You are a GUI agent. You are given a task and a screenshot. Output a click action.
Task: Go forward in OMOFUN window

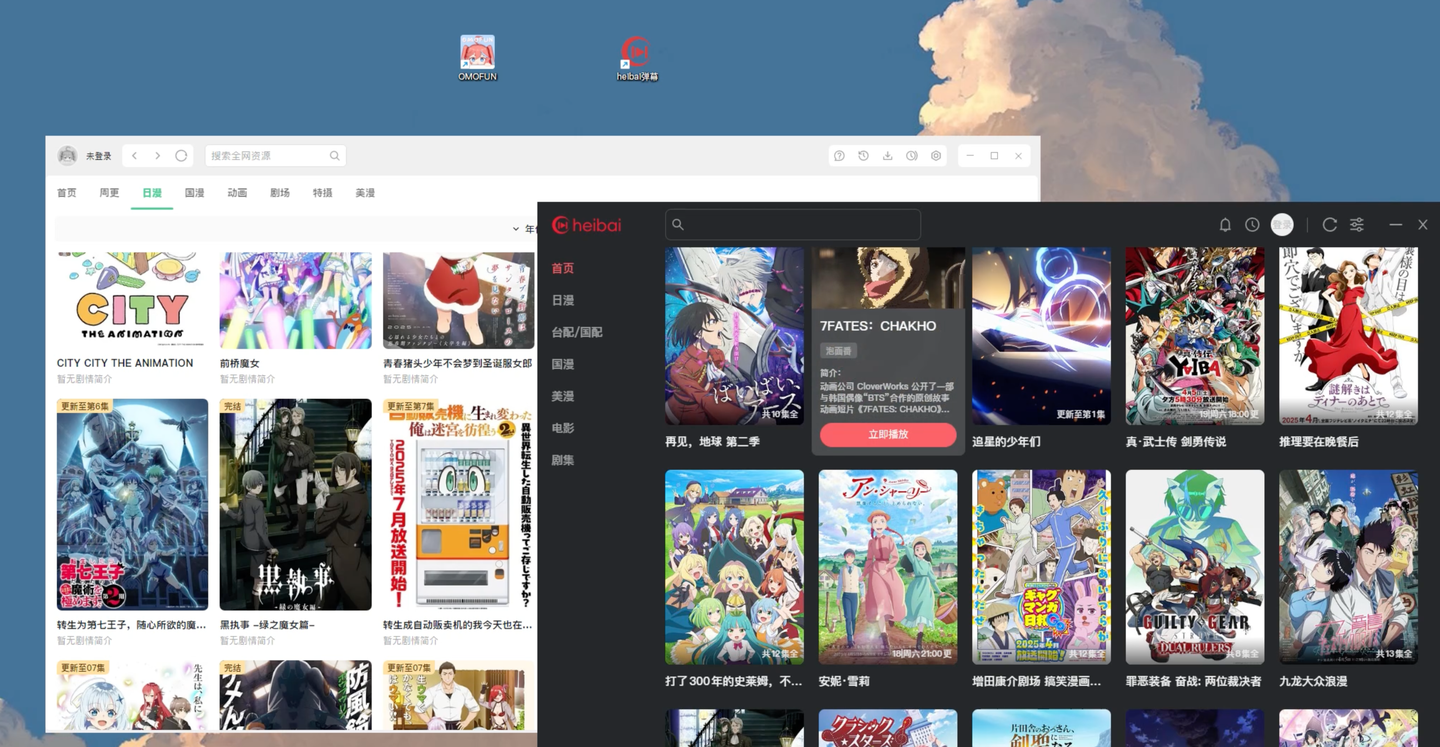tap(158, 156)
